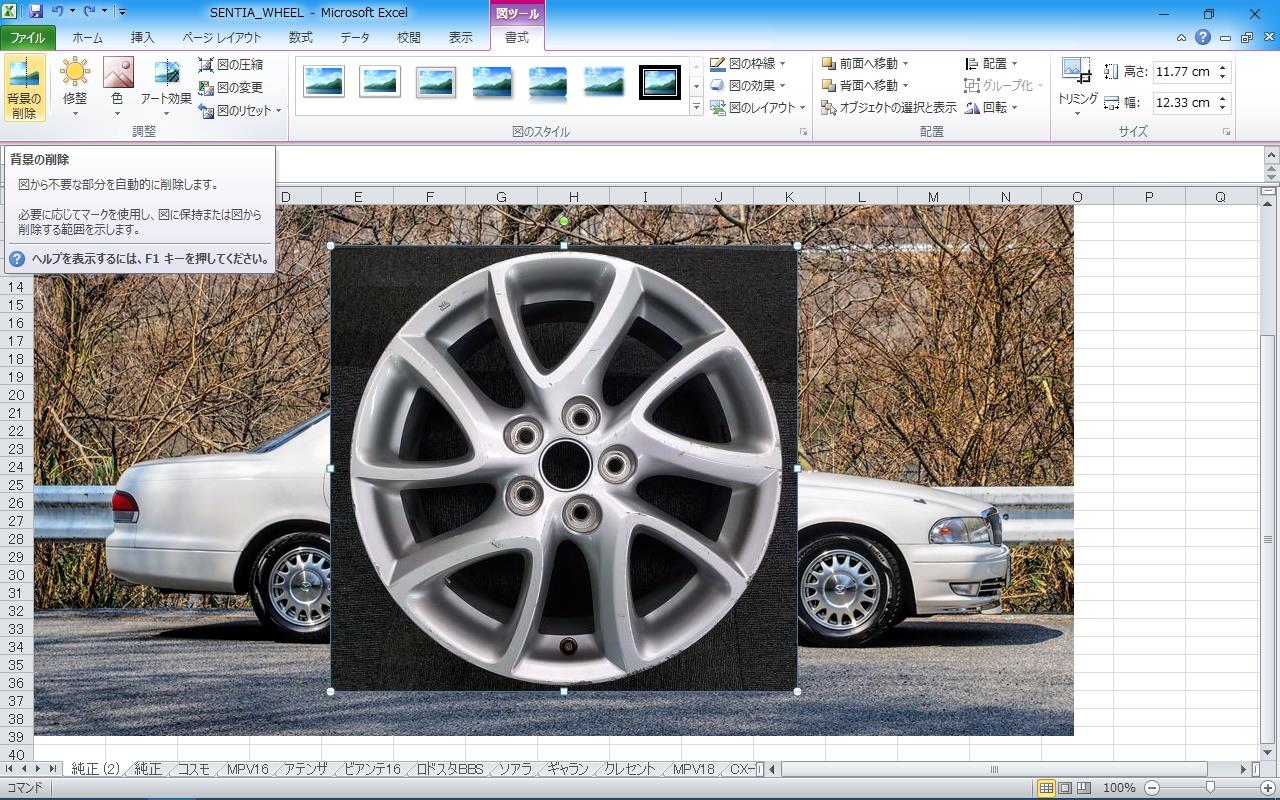Select the ロドスタBBS sheet tab
The width and height of the screenshot is (1280, 800).
(449, 769)
